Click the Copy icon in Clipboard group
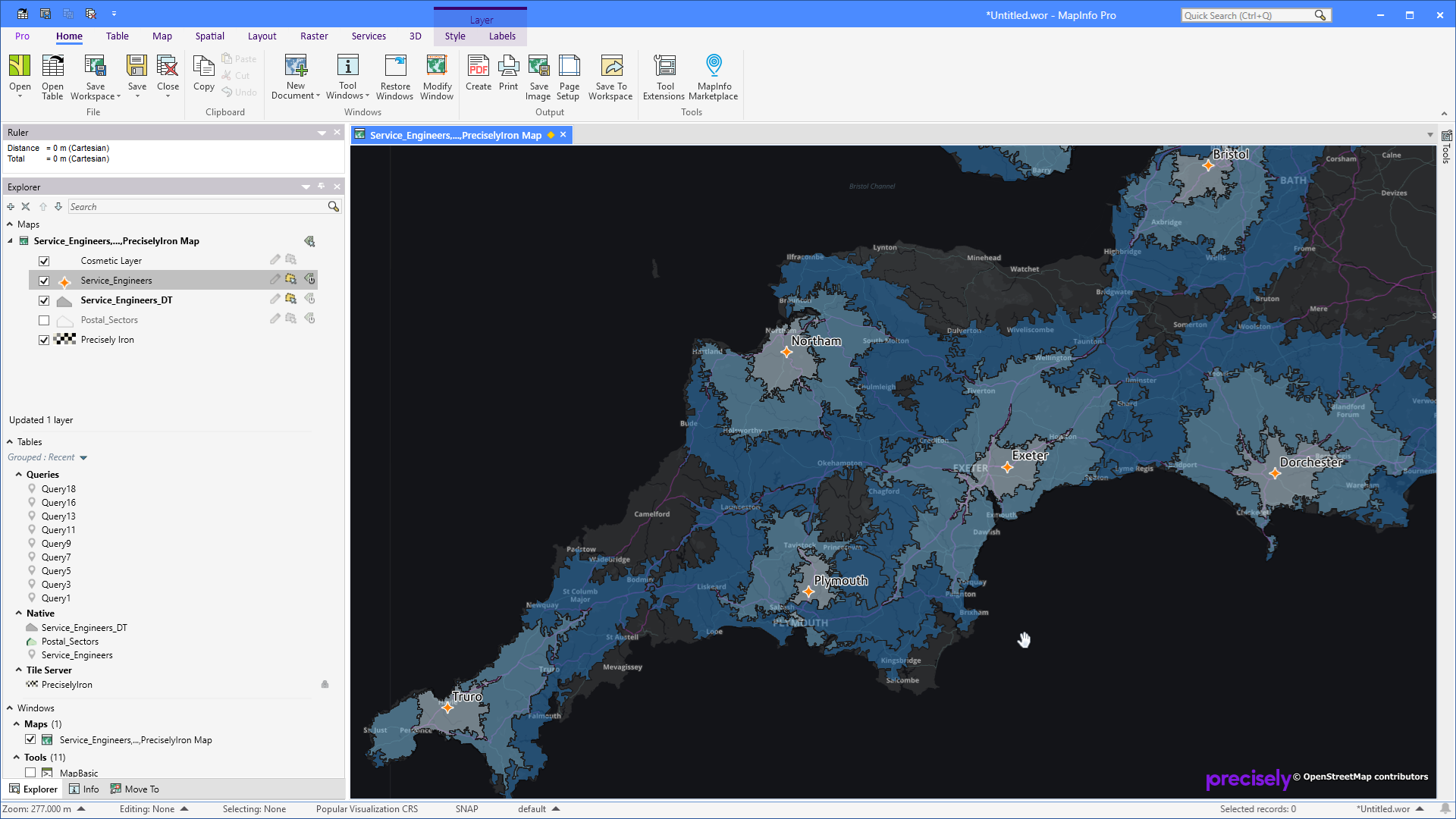 pyautogui.click(x=203, y=66)
